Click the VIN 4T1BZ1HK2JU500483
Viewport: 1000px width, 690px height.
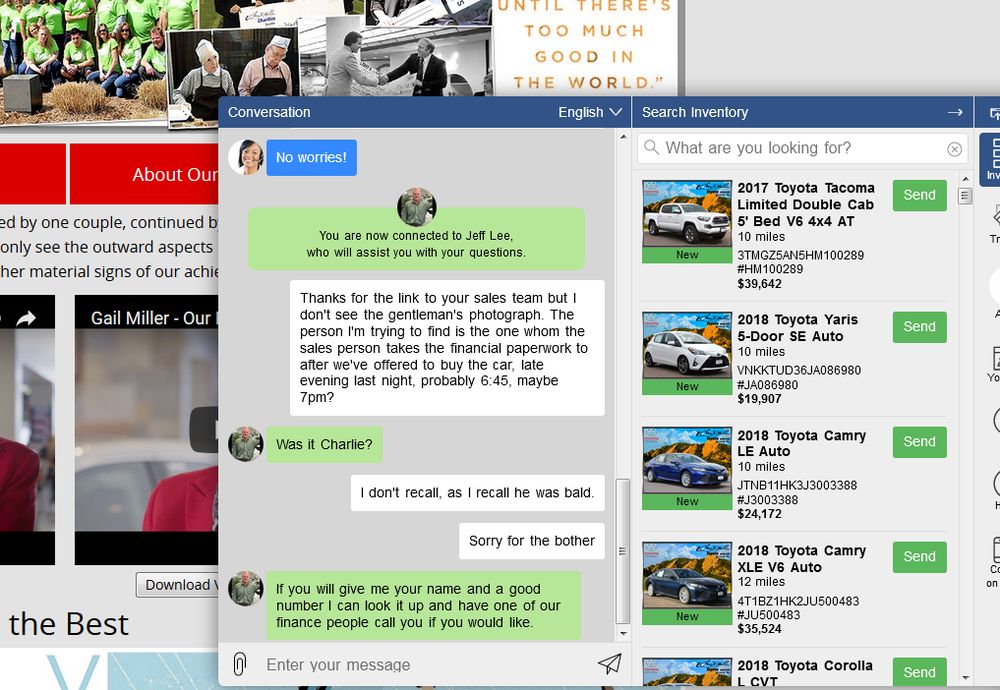[x=798, y=601]
